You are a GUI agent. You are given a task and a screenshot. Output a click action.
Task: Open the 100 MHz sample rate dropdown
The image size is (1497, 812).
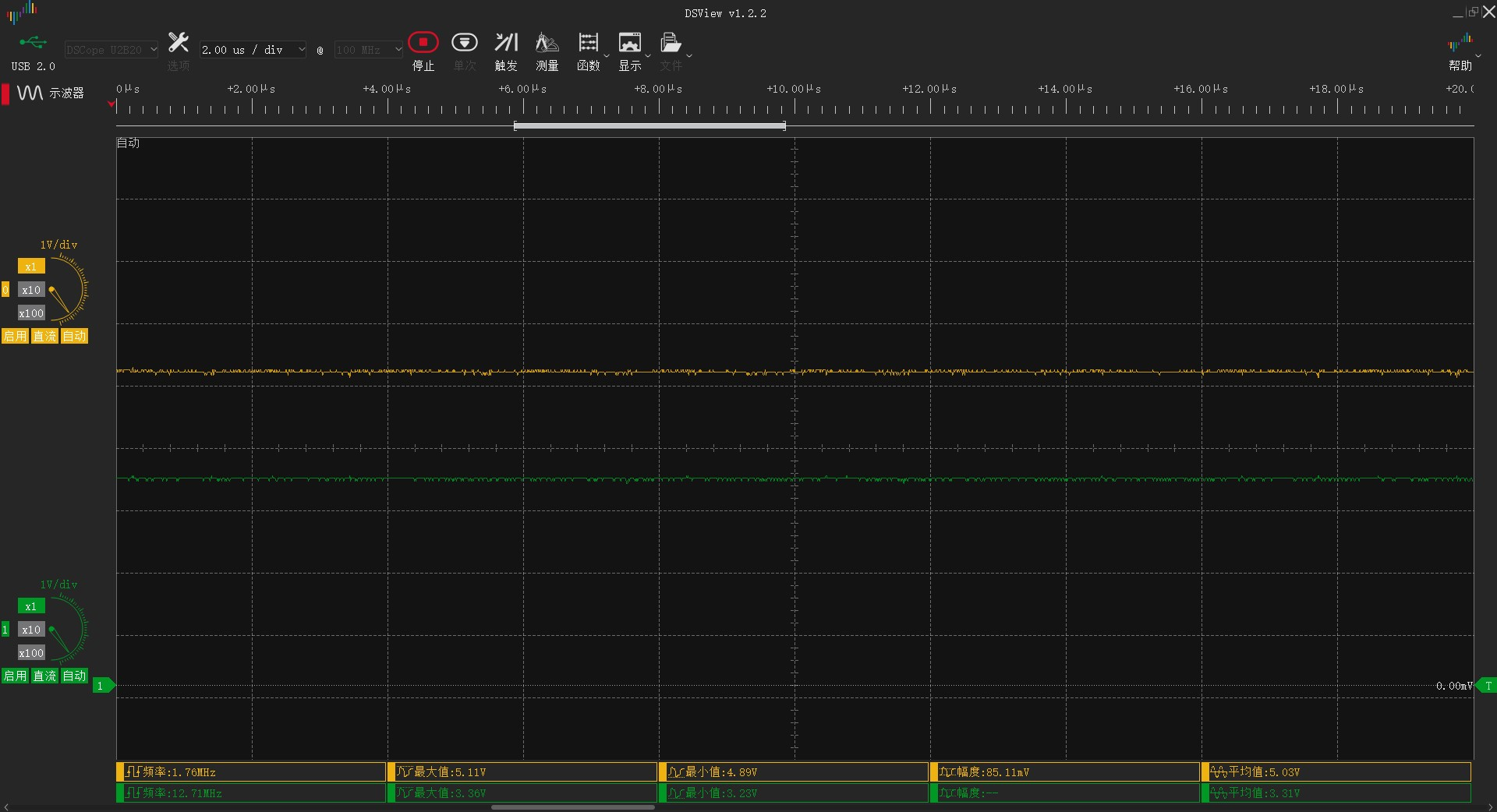click(x=369, y=50)
